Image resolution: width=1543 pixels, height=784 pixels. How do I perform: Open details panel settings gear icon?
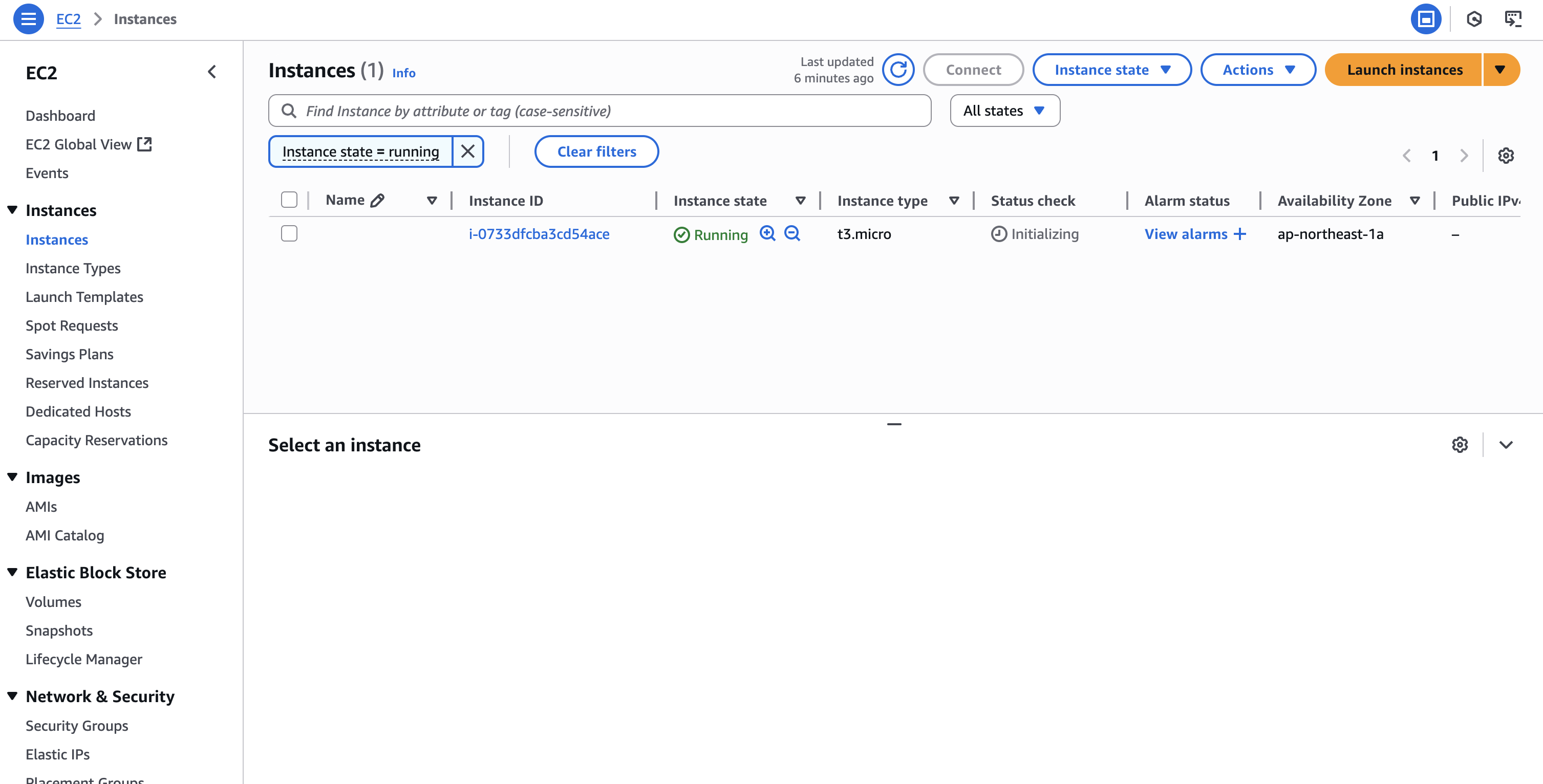(1460, 445)
